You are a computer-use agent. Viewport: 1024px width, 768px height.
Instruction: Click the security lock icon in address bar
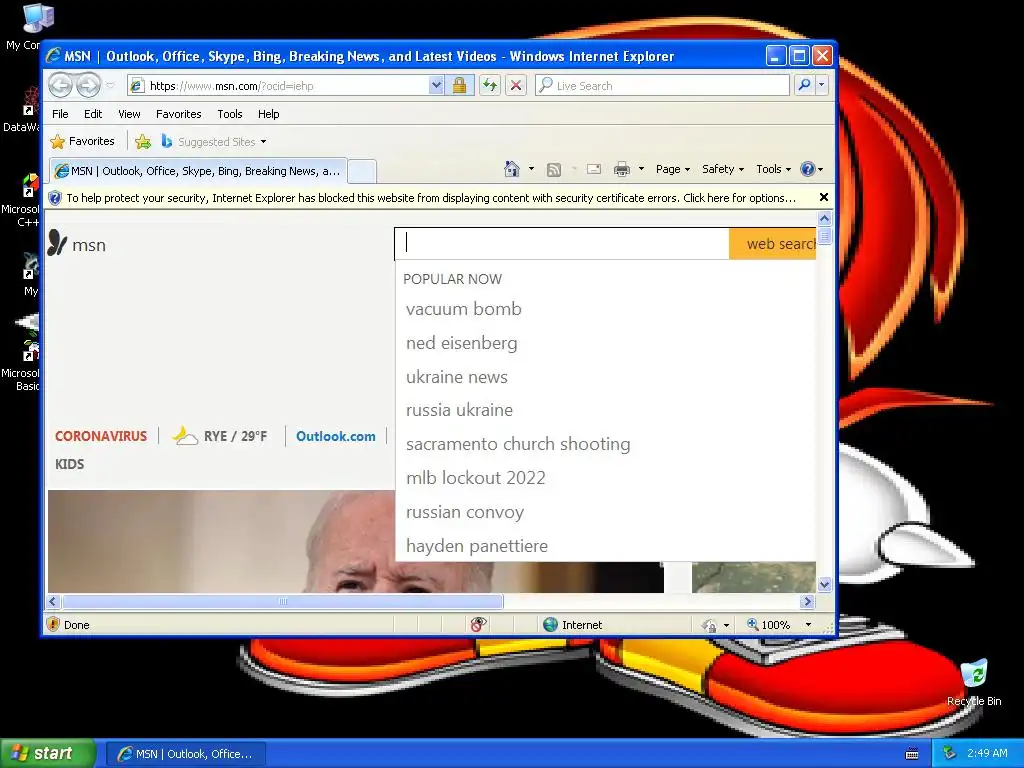pos(459,86)
